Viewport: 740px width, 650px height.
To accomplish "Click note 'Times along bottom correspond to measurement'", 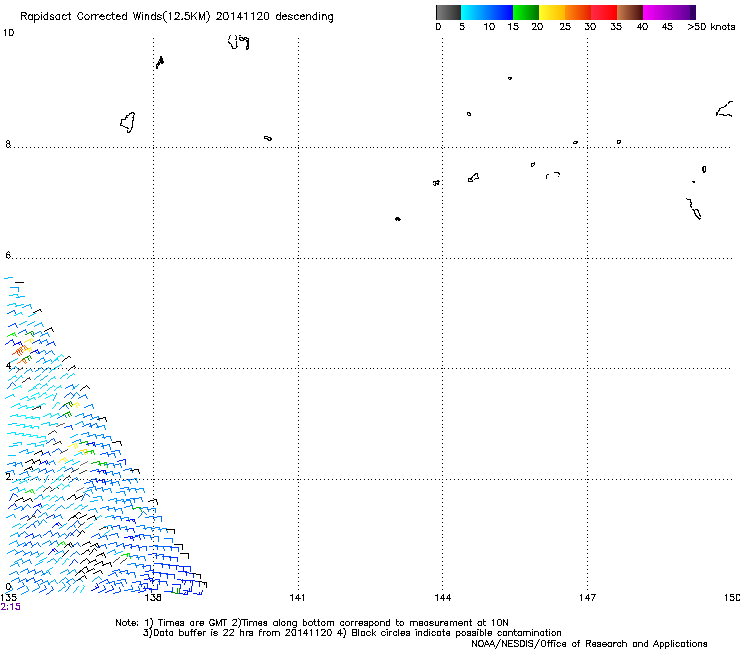I will click(356, 623).
